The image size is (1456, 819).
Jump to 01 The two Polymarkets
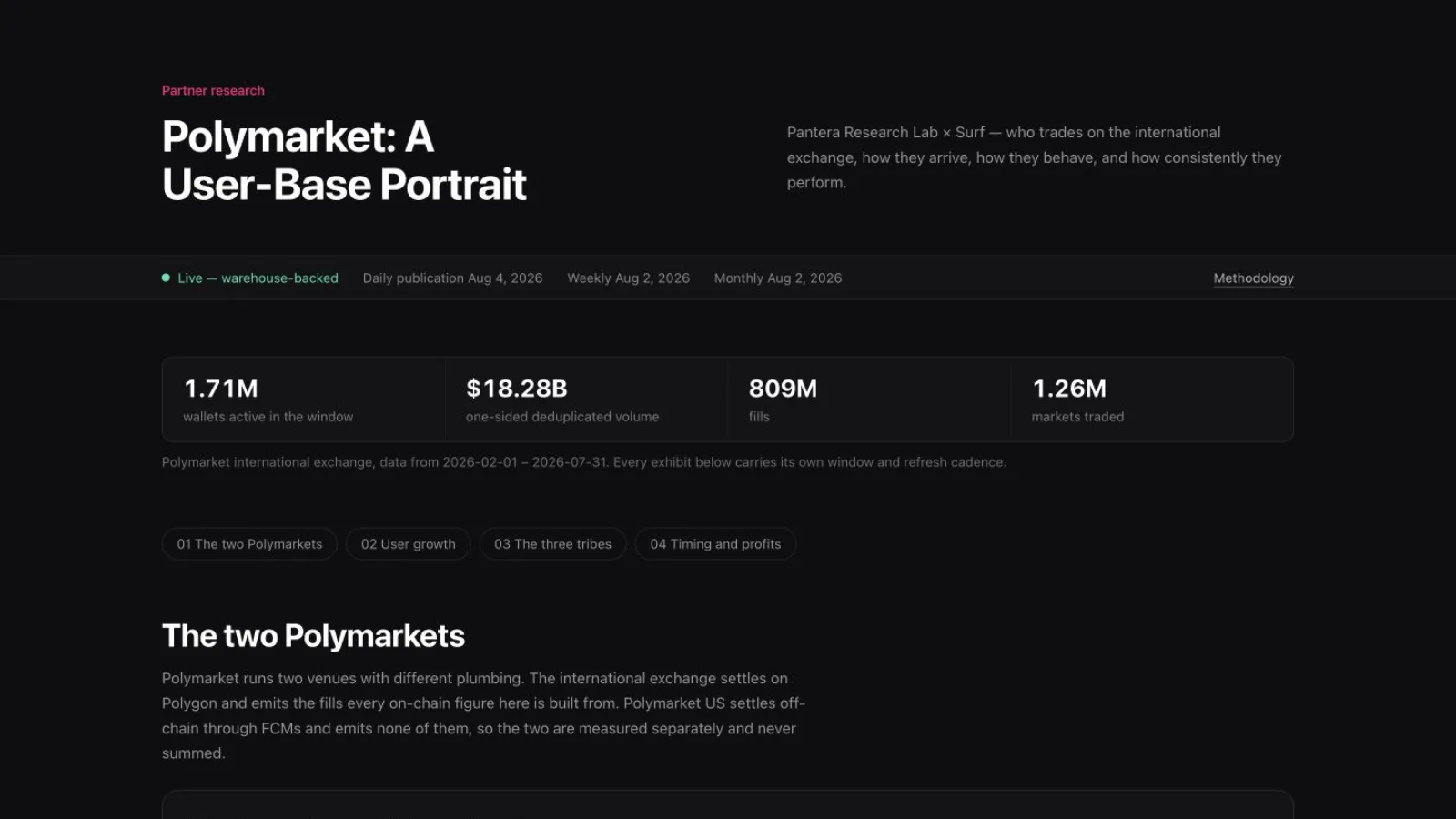pyautogui.click(x=249, y=544)
